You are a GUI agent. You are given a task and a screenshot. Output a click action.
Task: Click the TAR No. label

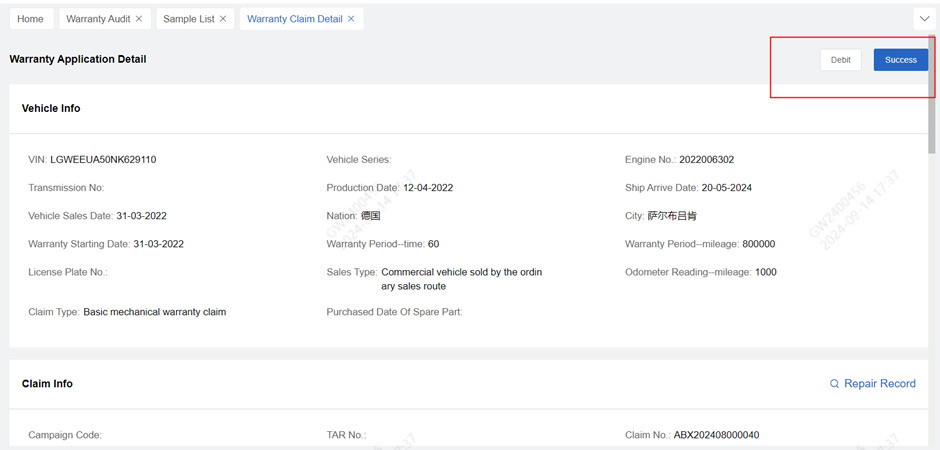(x=347, y=434)
